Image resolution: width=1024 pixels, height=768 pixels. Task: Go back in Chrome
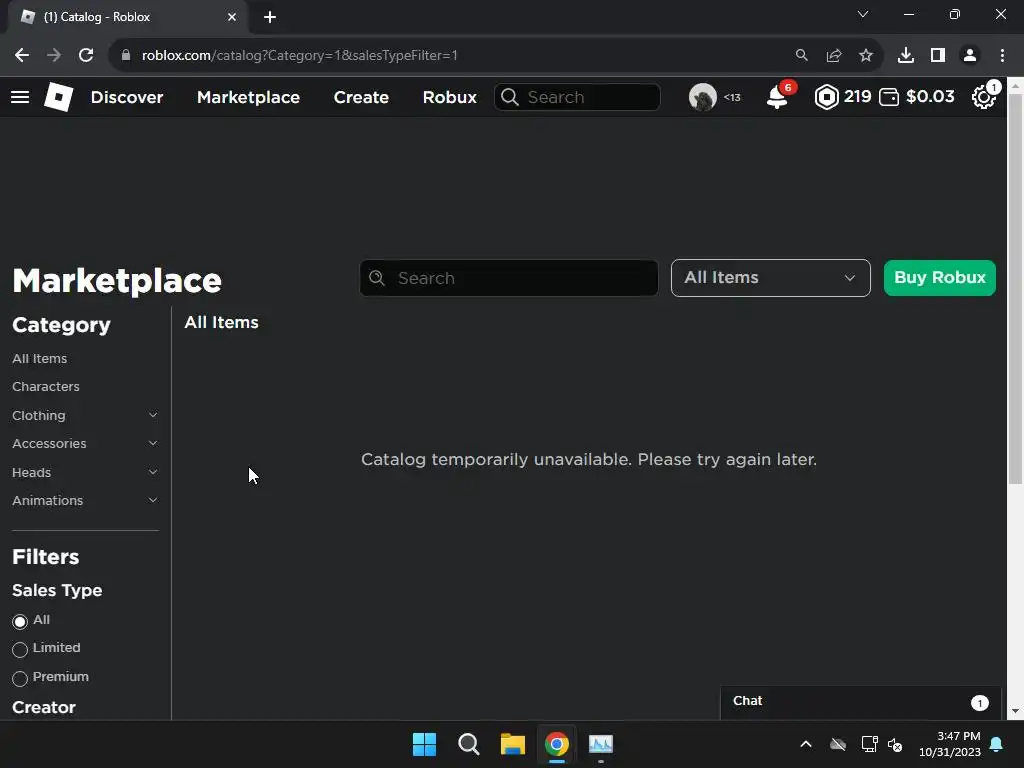pyautogui.click(x=22, y=56)
